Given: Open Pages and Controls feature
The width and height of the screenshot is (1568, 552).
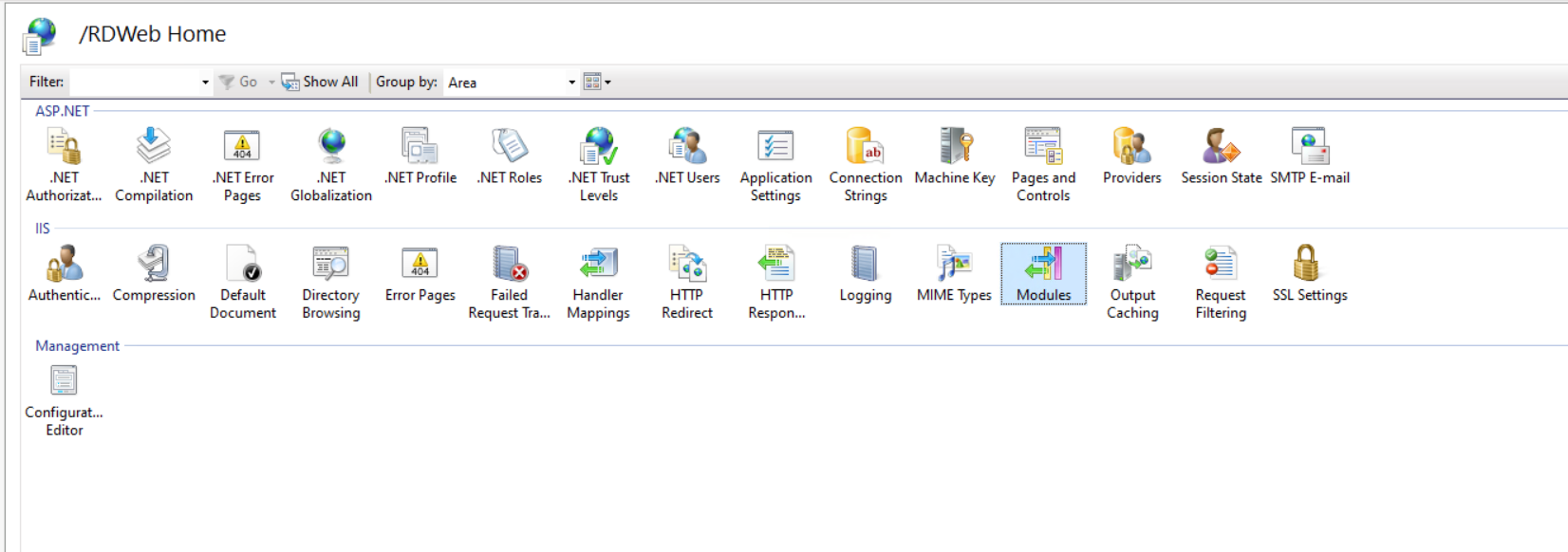Looking at the screenshot, I should coord(1043,165).
